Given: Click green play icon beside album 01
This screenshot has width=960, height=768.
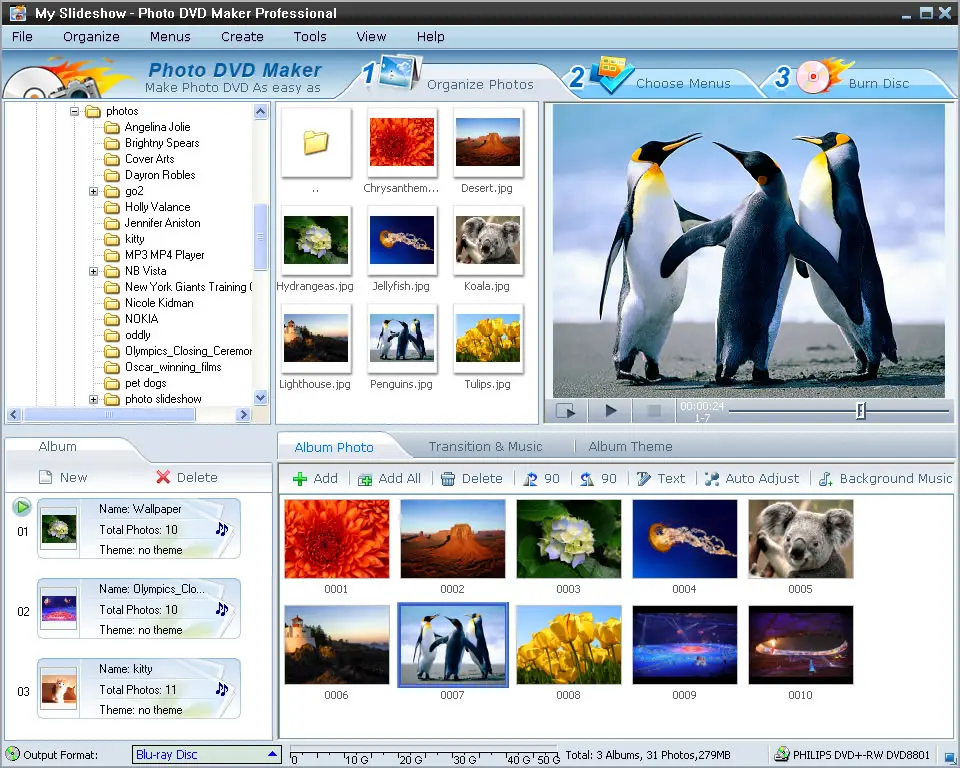Looking at the screenshot, I should pyautogui.click(x=22, y=507).
